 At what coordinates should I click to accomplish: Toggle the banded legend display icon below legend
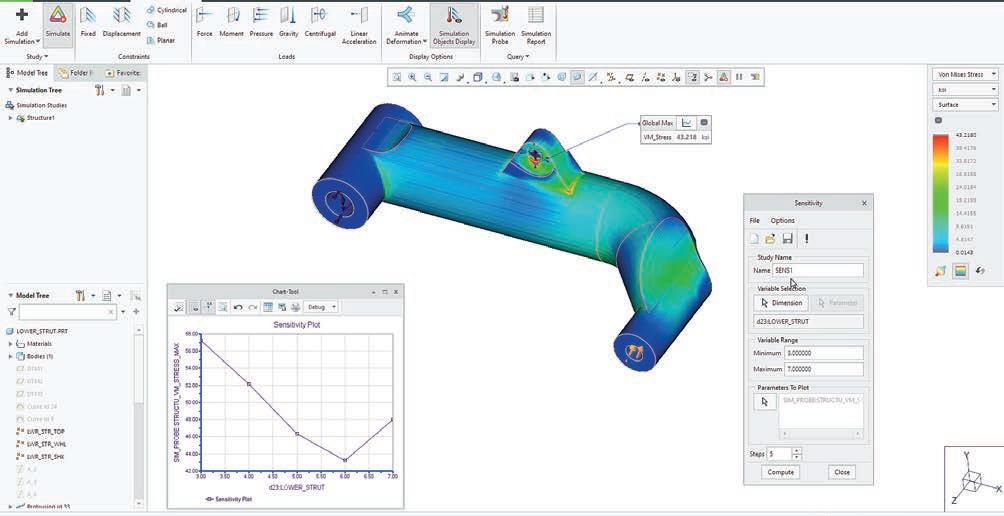point(960,271)
